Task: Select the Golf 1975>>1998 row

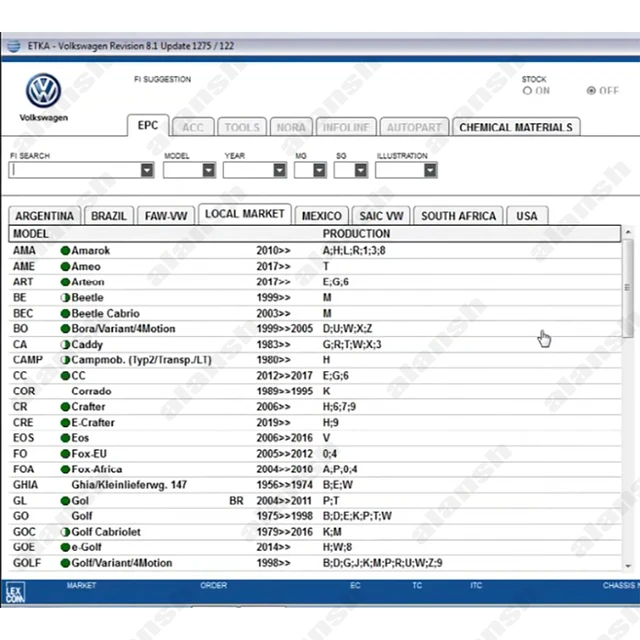Action: 315,516
